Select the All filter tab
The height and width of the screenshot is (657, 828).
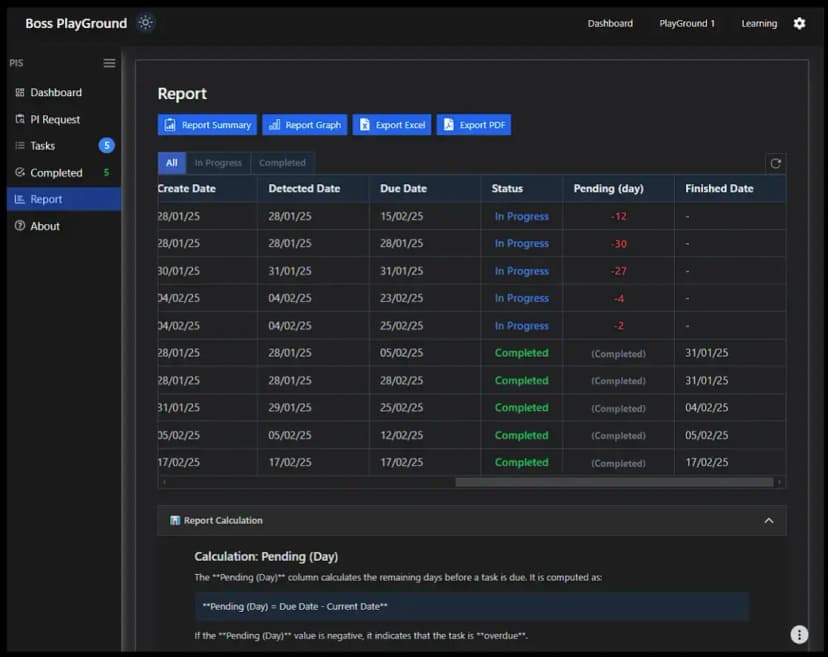tap(172, 163)
